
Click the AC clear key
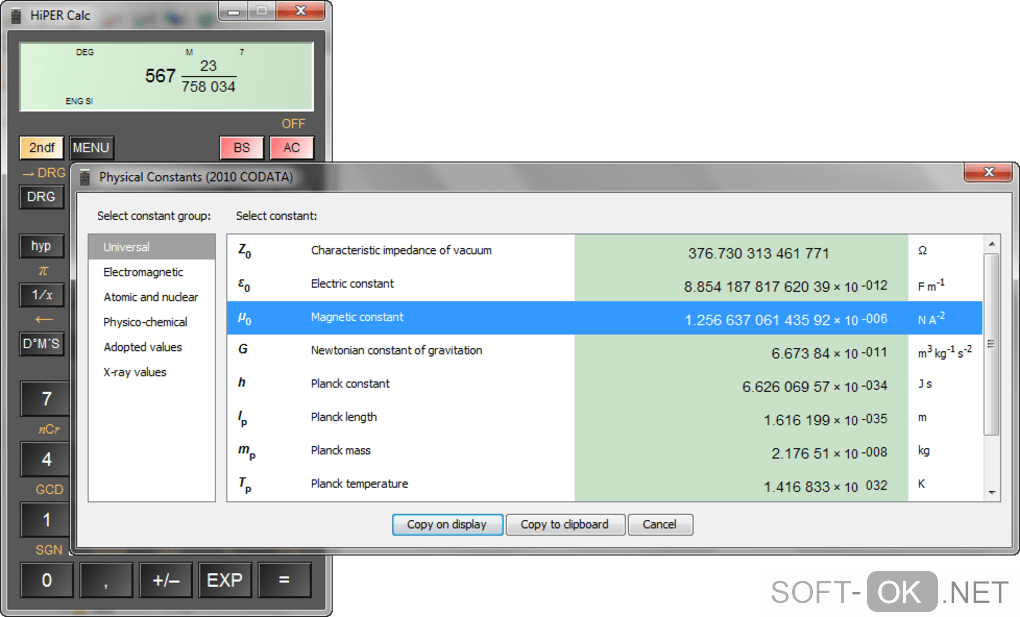pos(291,148)
